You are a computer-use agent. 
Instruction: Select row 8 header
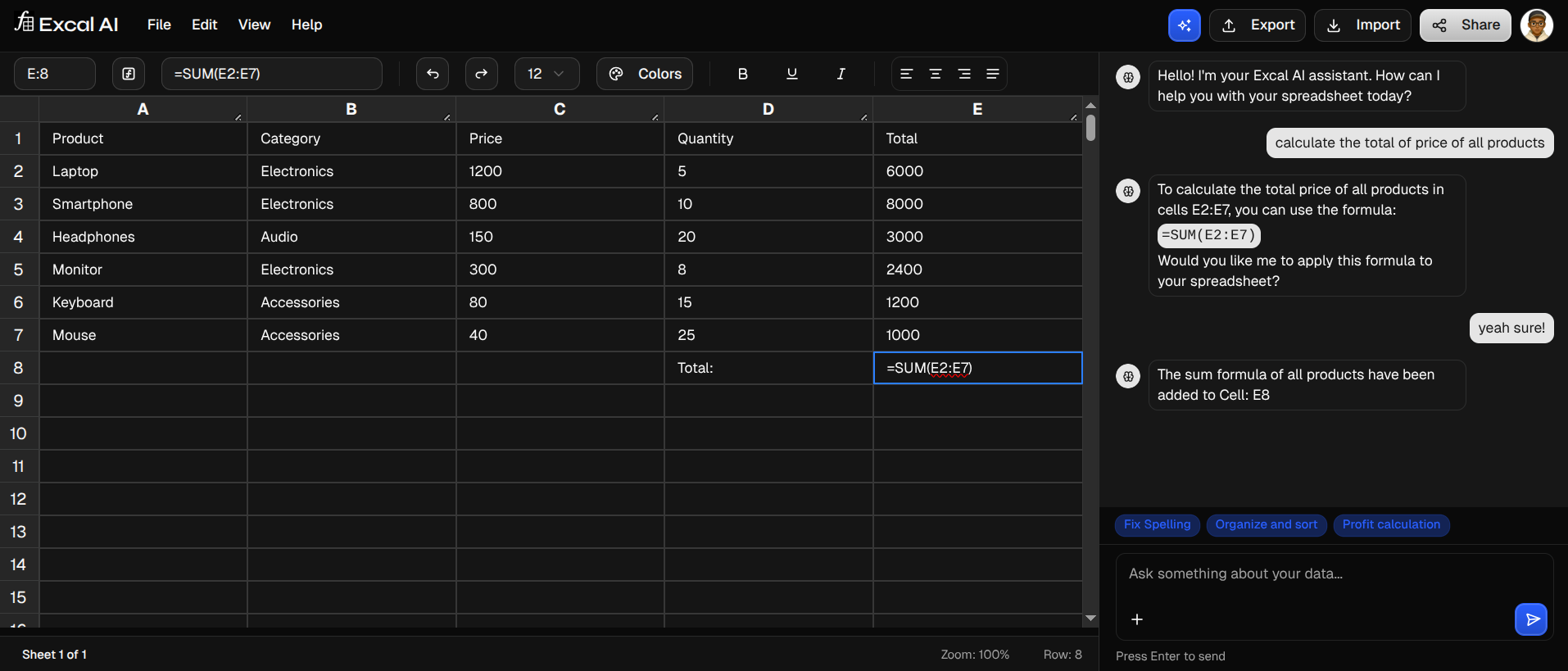[19, 368]
